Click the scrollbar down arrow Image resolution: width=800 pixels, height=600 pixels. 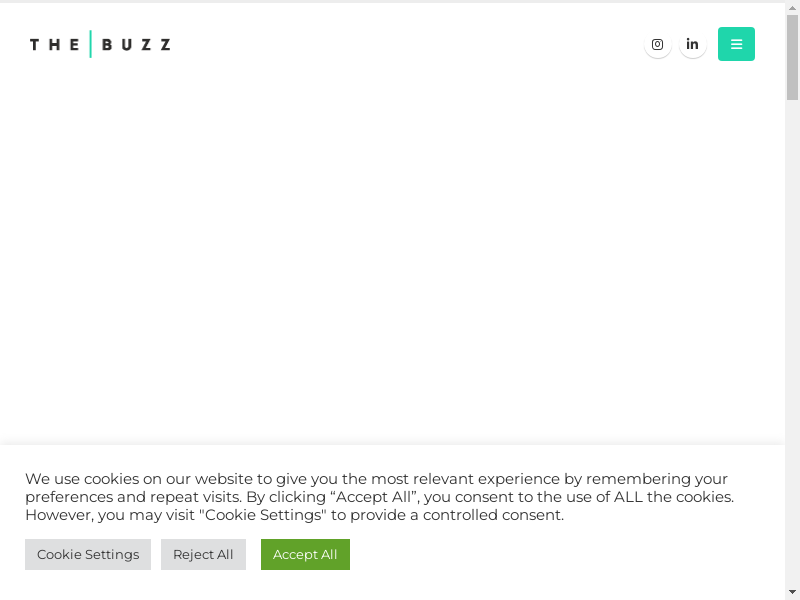(792, 591)
